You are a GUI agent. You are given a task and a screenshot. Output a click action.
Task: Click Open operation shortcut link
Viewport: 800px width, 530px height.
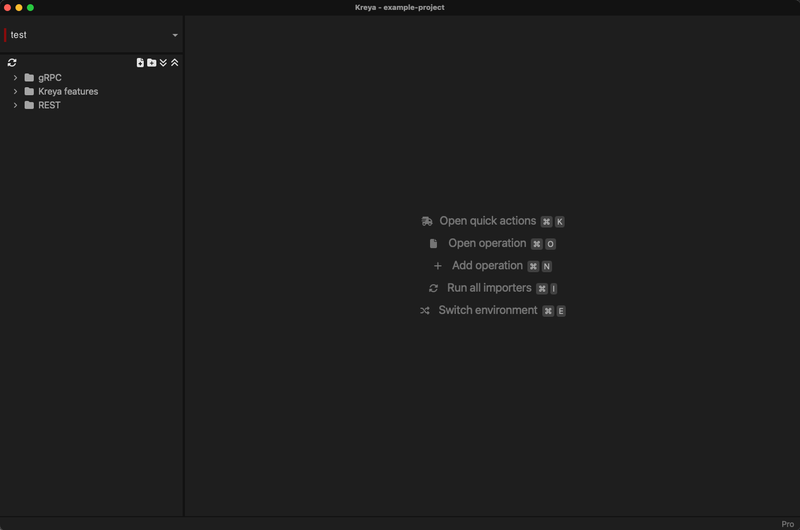(487, 244)
